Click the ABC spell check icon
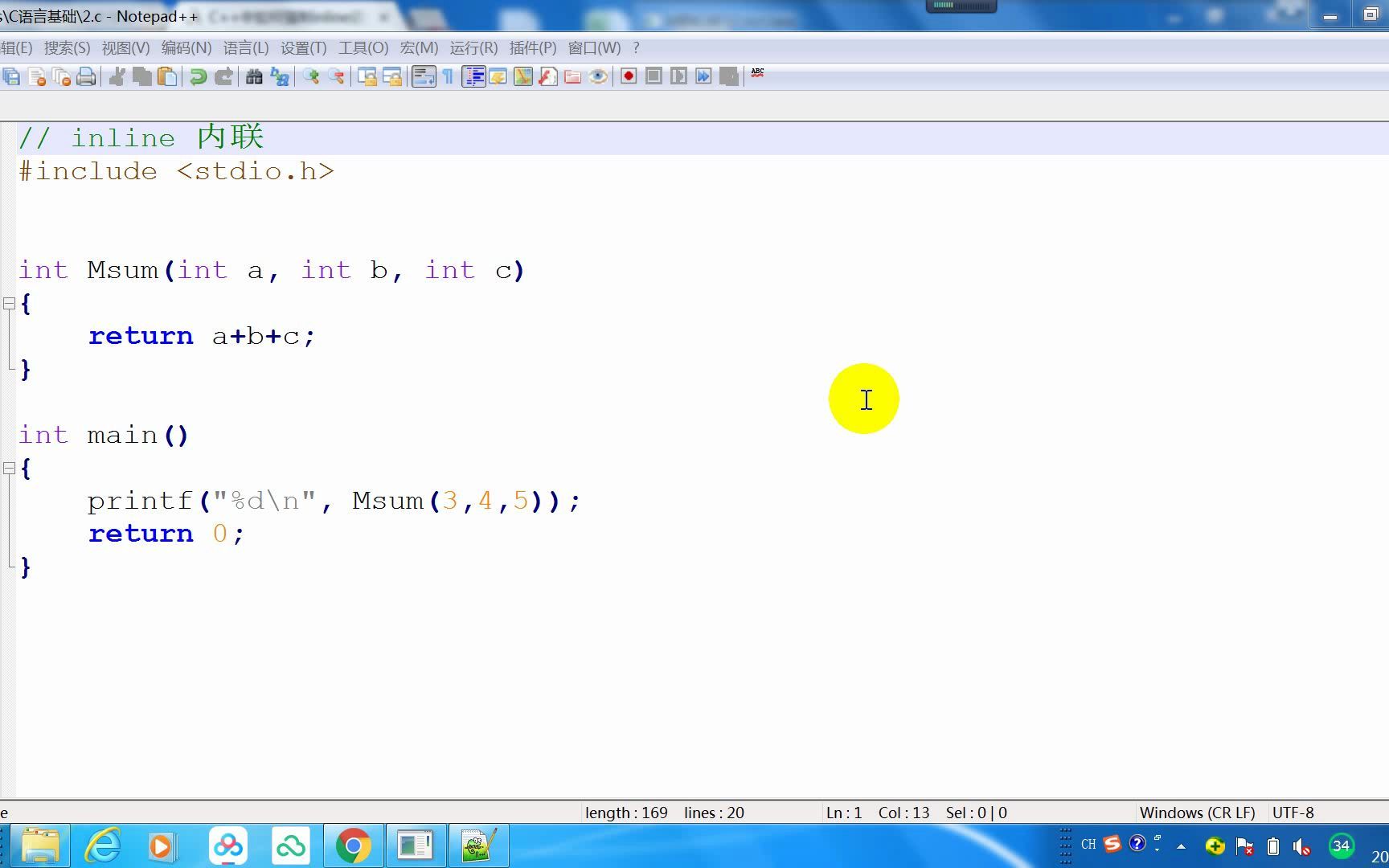 [x=757, y=73]
